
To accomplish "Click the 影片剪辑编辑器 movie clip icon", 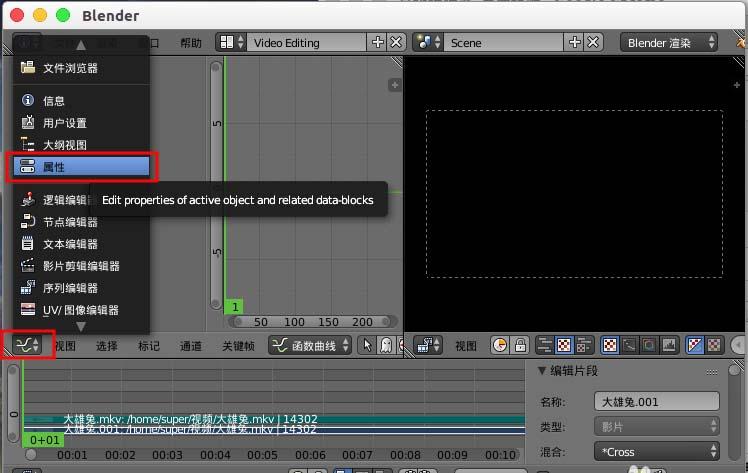I will pyautogui.click(x=28, y=266).
